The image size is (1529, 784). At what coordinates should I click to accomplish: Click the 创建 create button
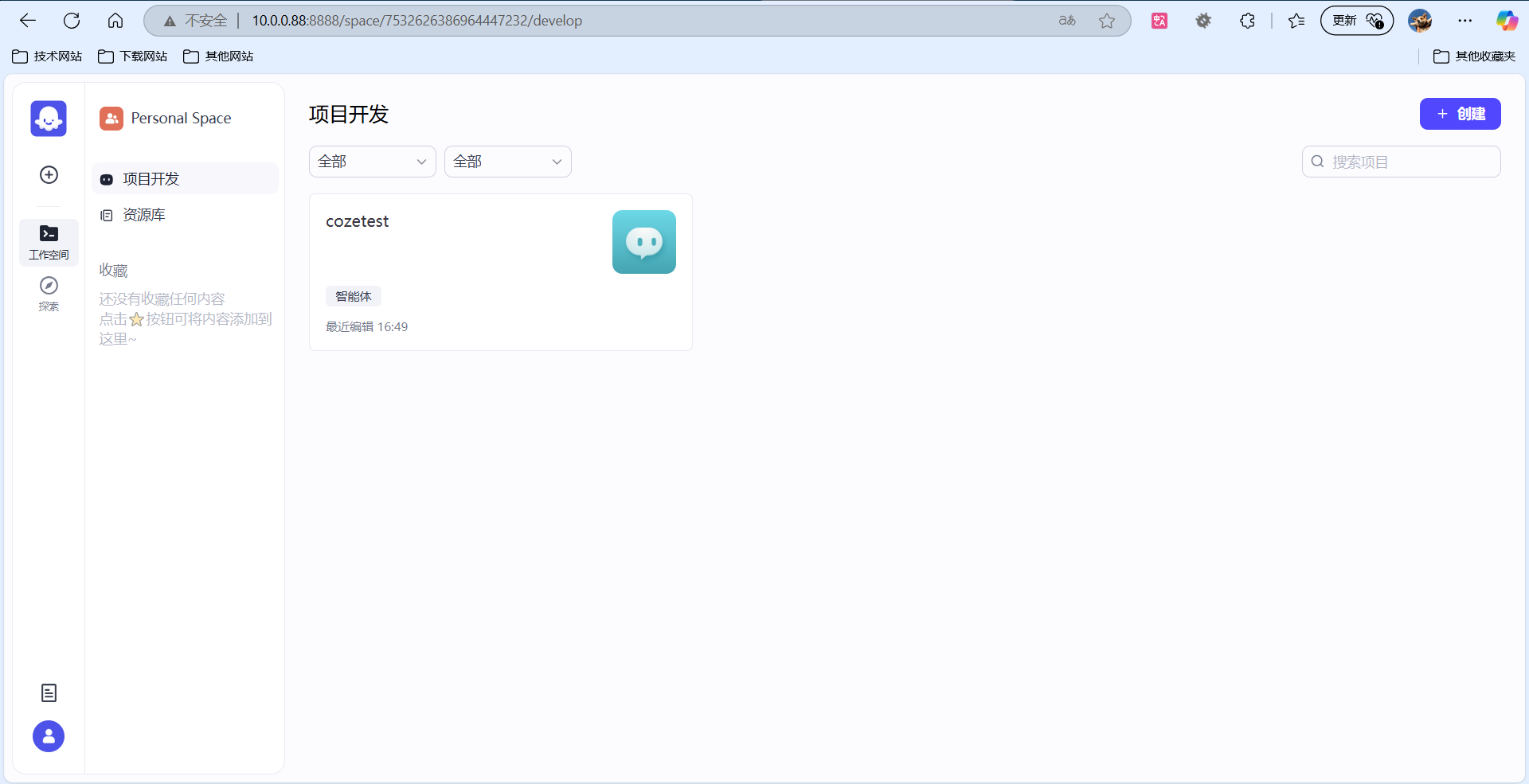click(1460, 114)
